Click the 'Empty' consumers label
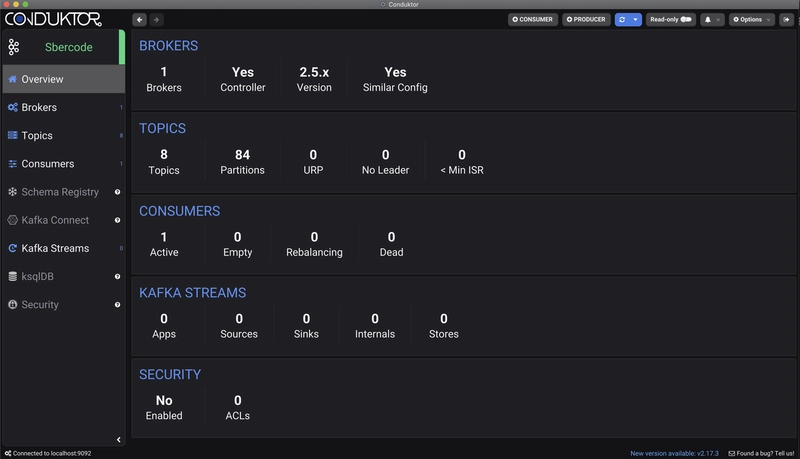Screen dimensions: 800x459 [237, 252]
